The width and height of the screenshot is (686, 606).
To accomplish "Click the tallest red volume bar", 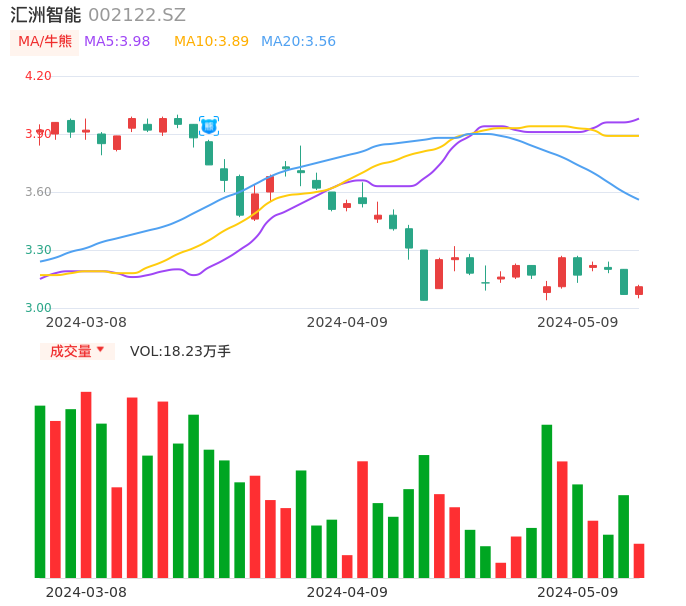I will [x=86, y=484].
